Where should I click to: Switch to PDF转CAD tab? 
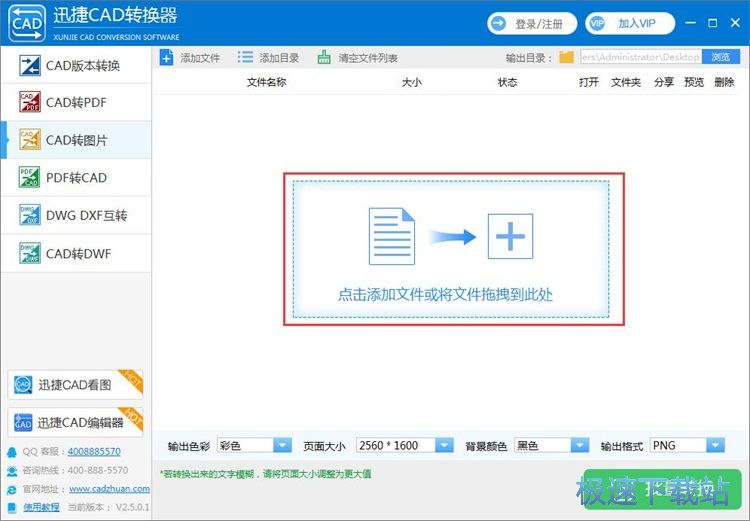tap(77, 177)
